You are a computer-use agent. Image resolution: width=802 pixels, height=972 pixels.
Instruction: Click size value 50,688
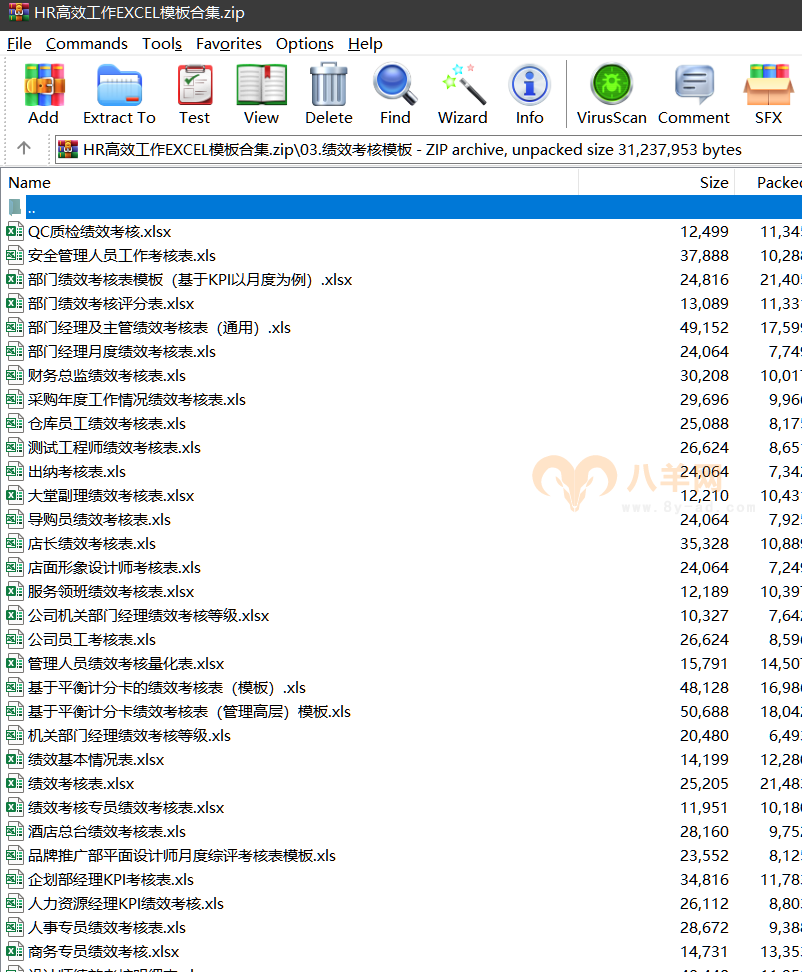coord(705,712)
